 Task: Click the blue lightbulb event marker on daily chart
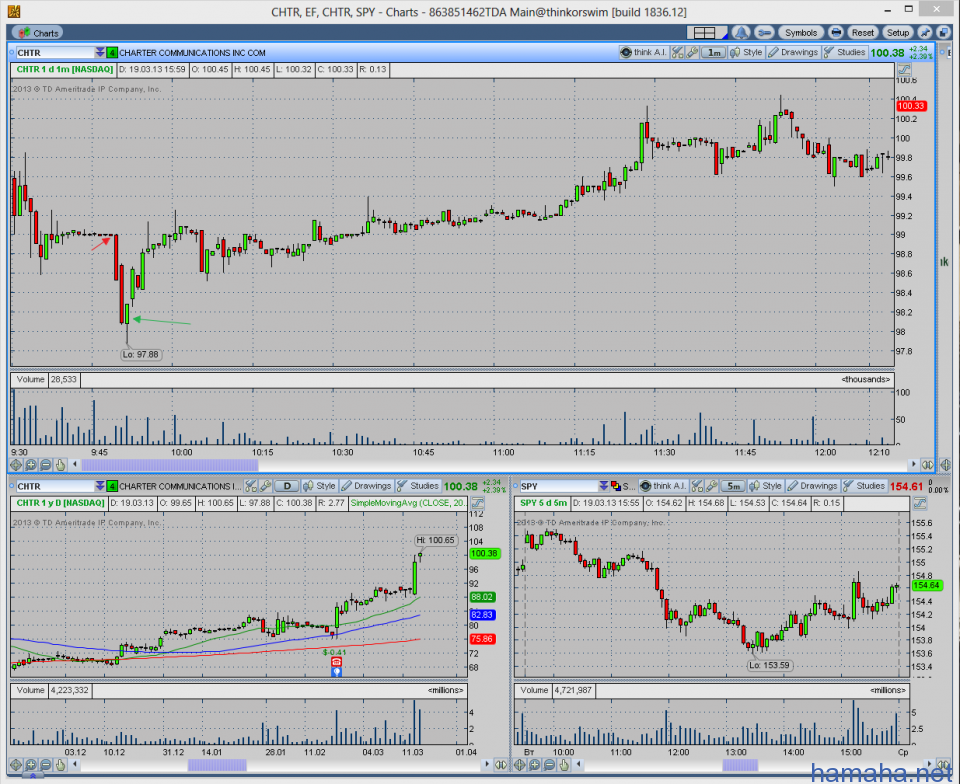[336, 672]
